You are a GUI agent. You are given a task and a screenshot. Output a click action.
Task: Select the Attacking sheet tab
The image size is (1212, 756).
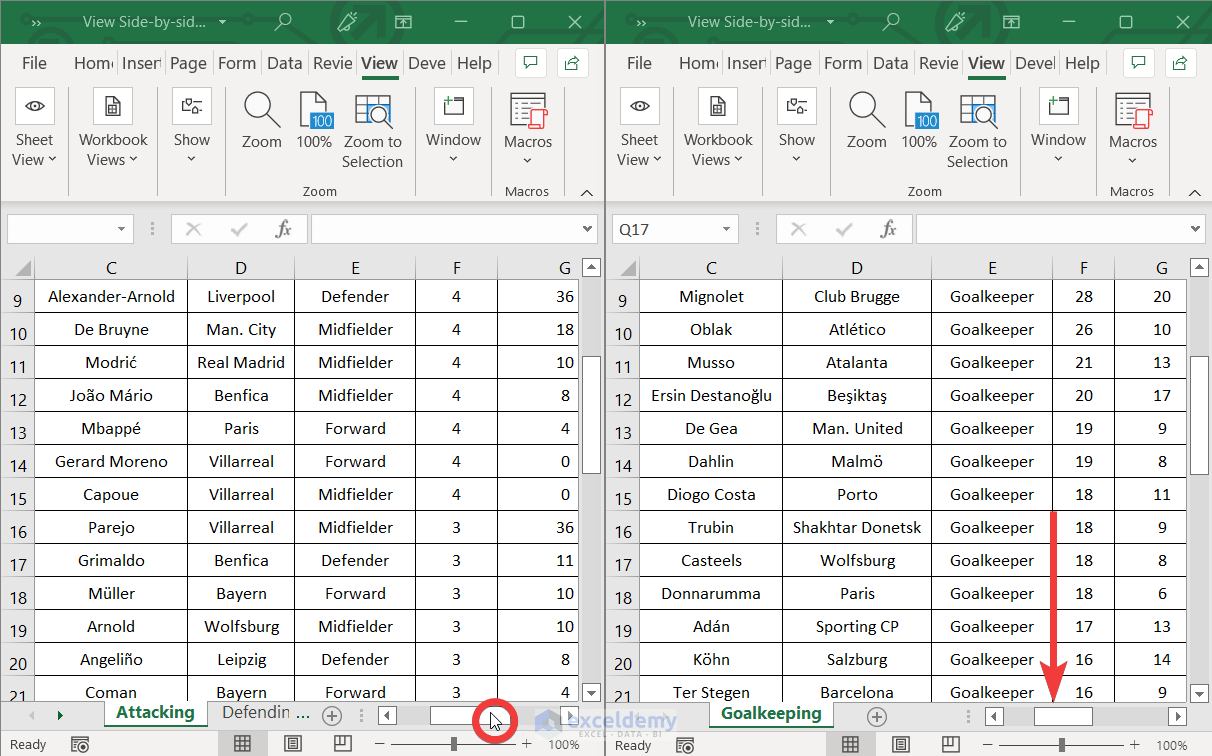[x=155, y=713]
